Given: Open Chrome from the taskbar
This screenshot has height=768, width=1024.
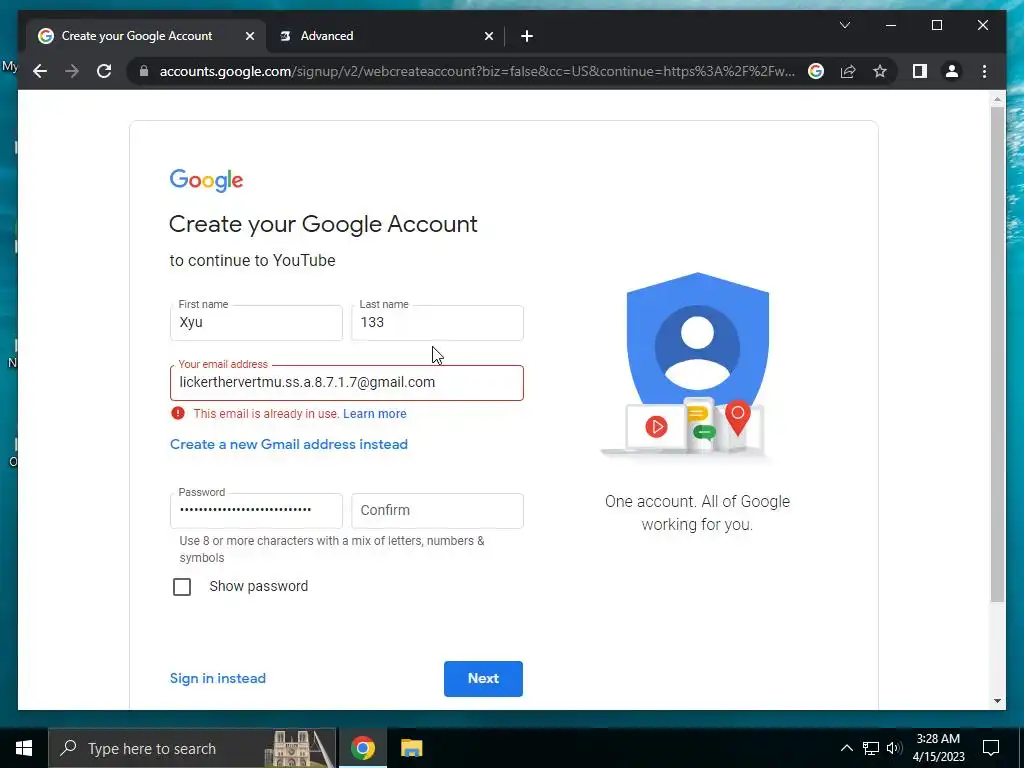Looking at the screenshot, I should (x=362, y=748).
